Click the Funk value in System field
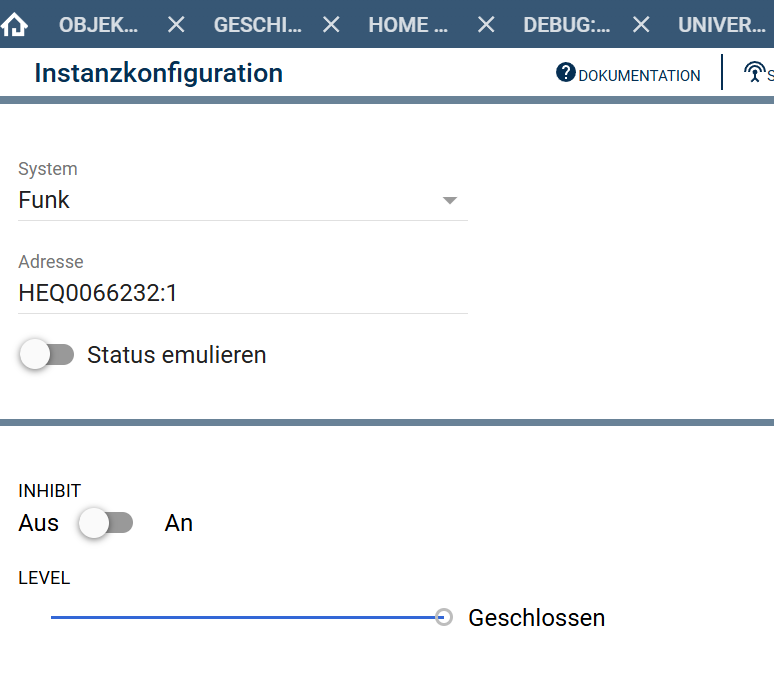 click(44, 200)
